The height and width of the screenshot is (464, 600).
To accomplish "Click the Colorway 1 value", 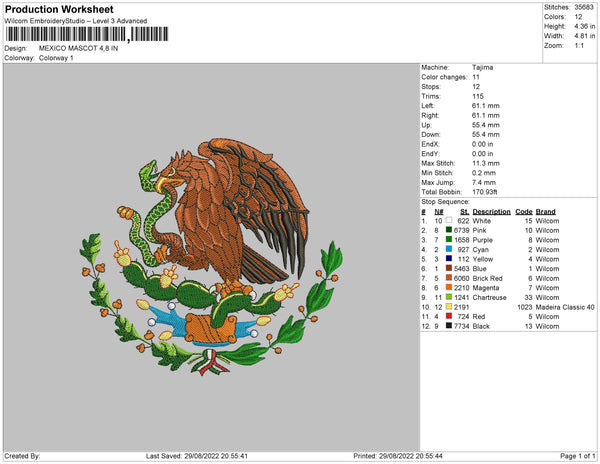I will point(56,58).
